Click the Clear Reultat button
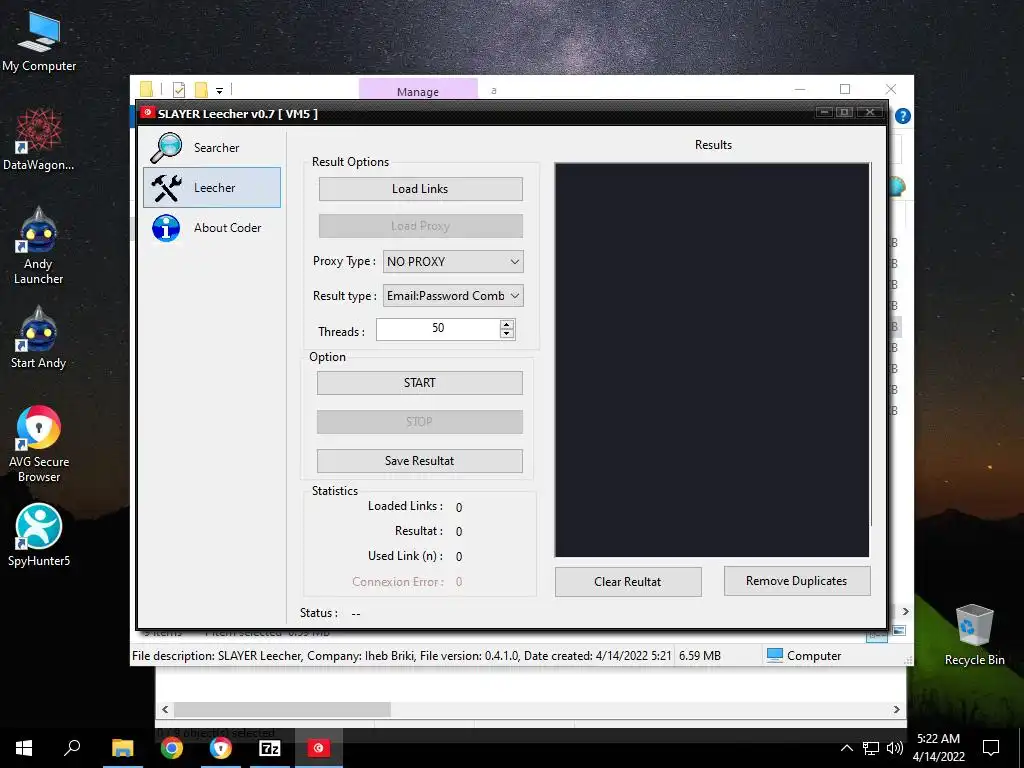The image size is (1024, 768). [628, 581]
